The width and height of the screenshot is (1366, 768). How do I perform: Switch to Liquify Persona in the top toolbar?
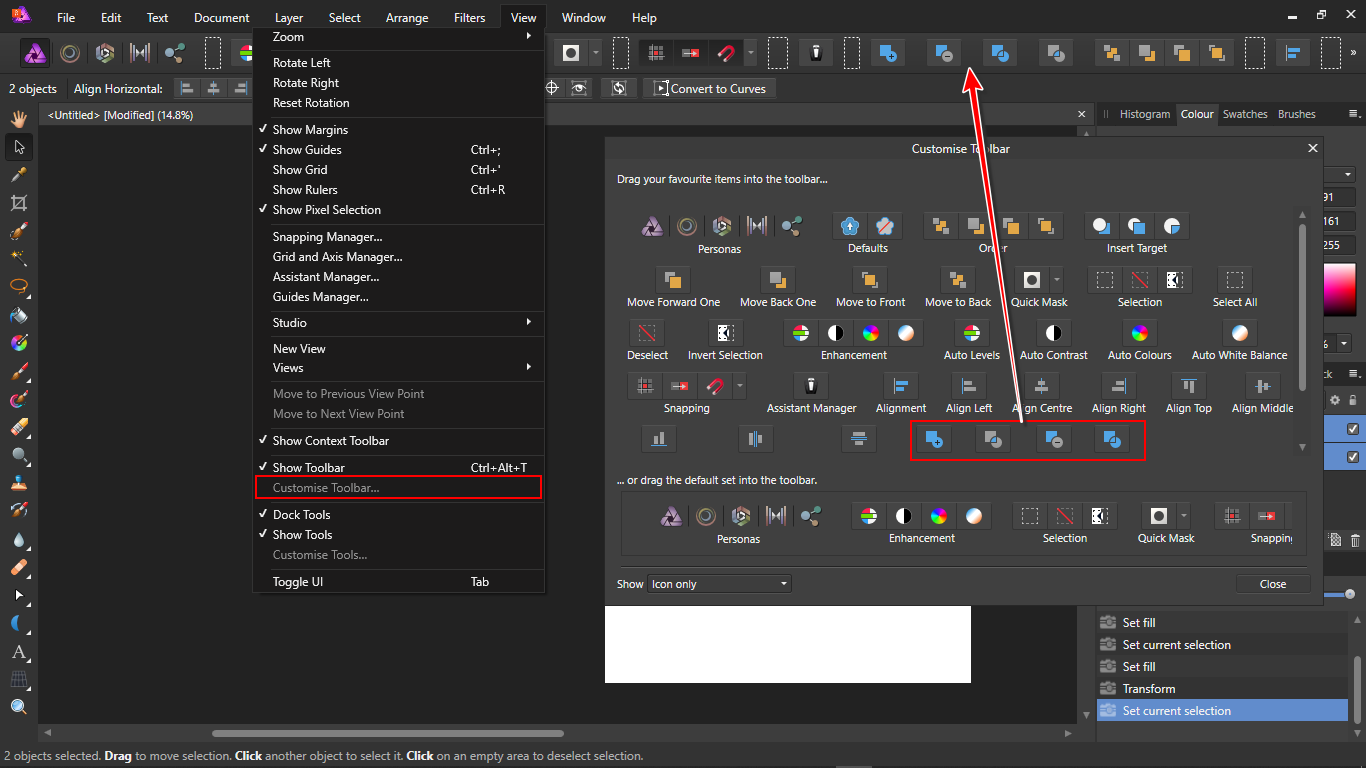click(70, 53)
